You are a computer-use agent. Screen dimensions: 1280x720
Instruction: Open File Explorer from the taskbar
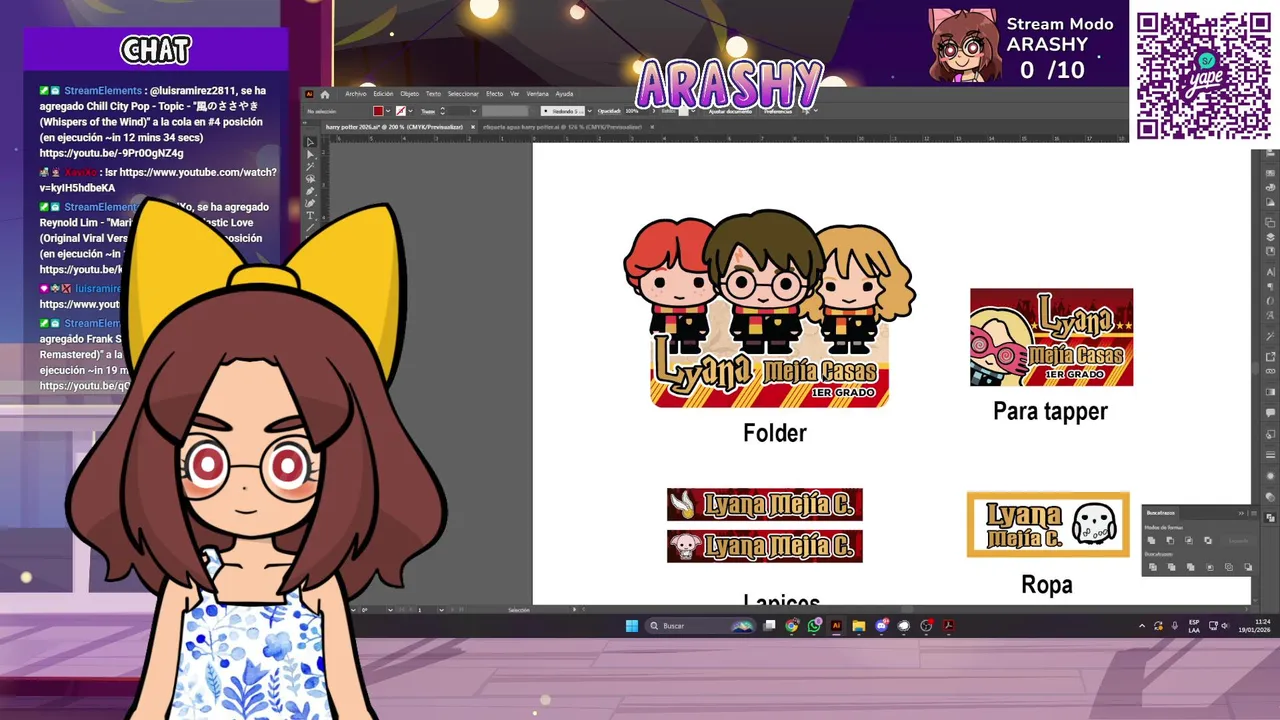click(858, 626)
